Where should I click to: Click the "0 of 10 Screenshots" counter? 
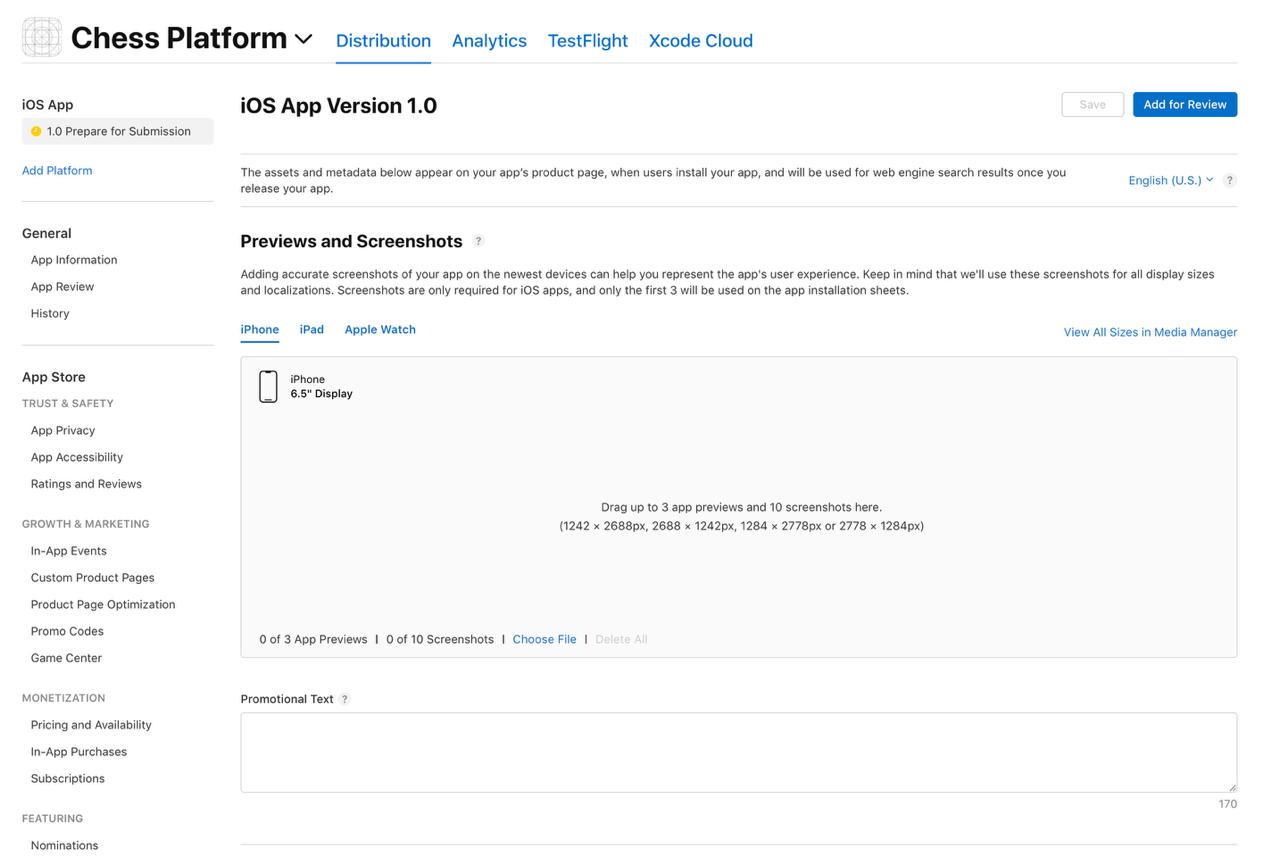(440, 639)
